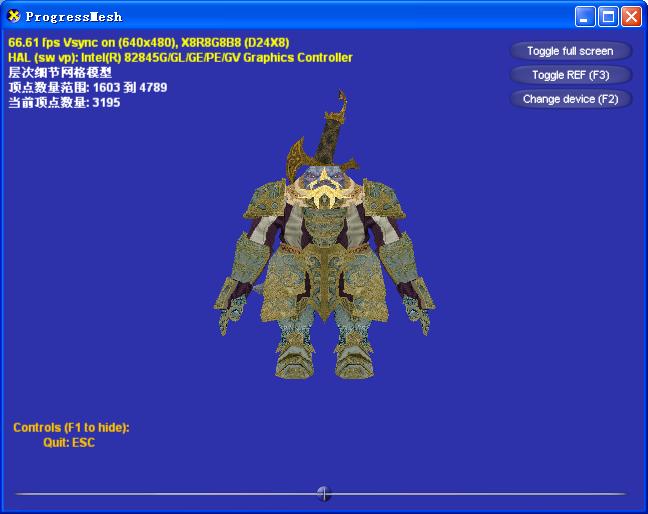Viewport: 648px width, 514px height.
Task: Click the rendered armored character model
Action: pos(324,236)
